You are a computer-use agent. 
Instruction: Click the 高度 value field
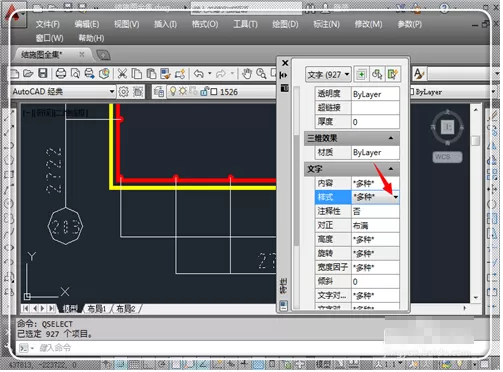point(375,239)
